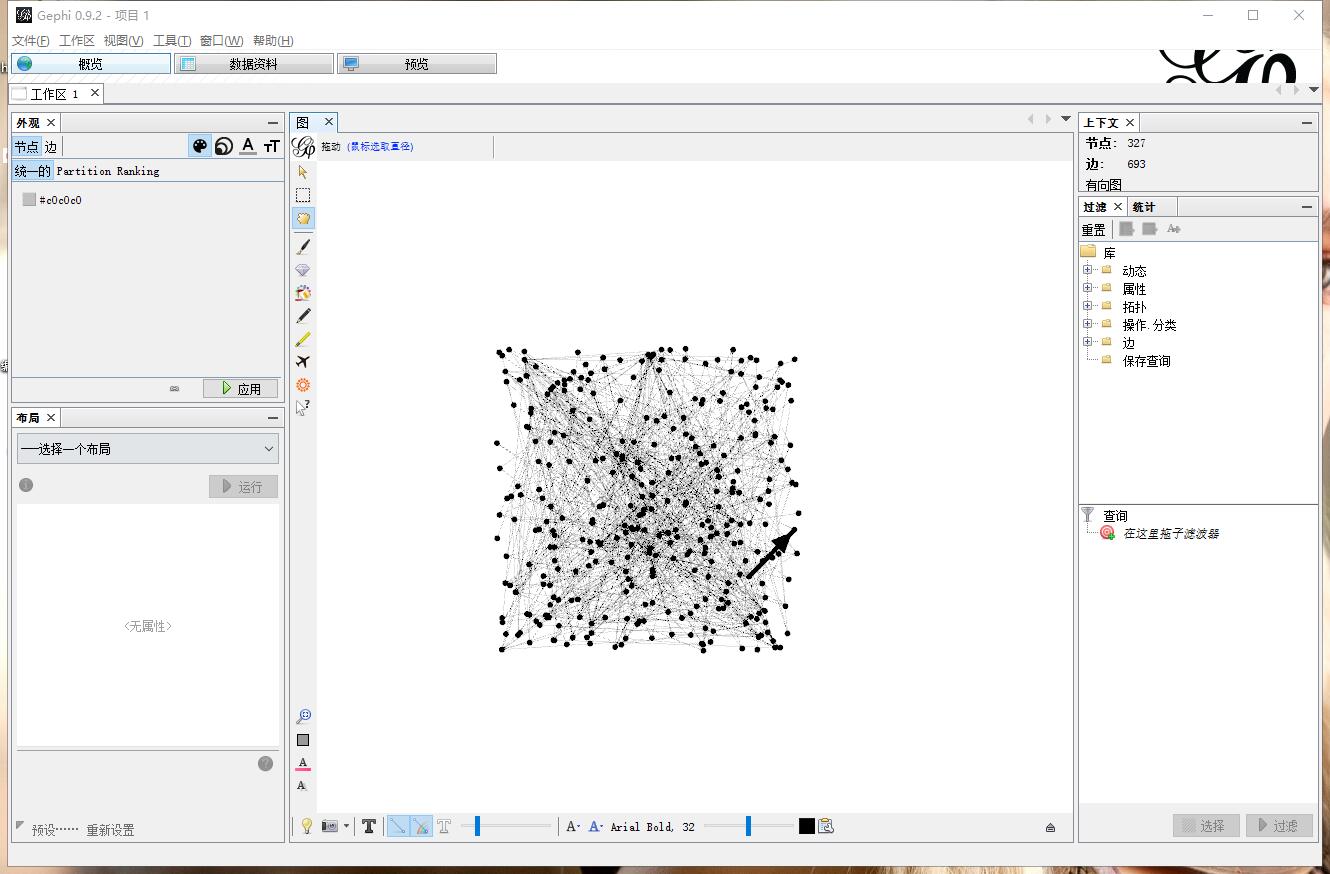Click the layout help question mark icon
The image size is (1330, 874).
point(265,764)
